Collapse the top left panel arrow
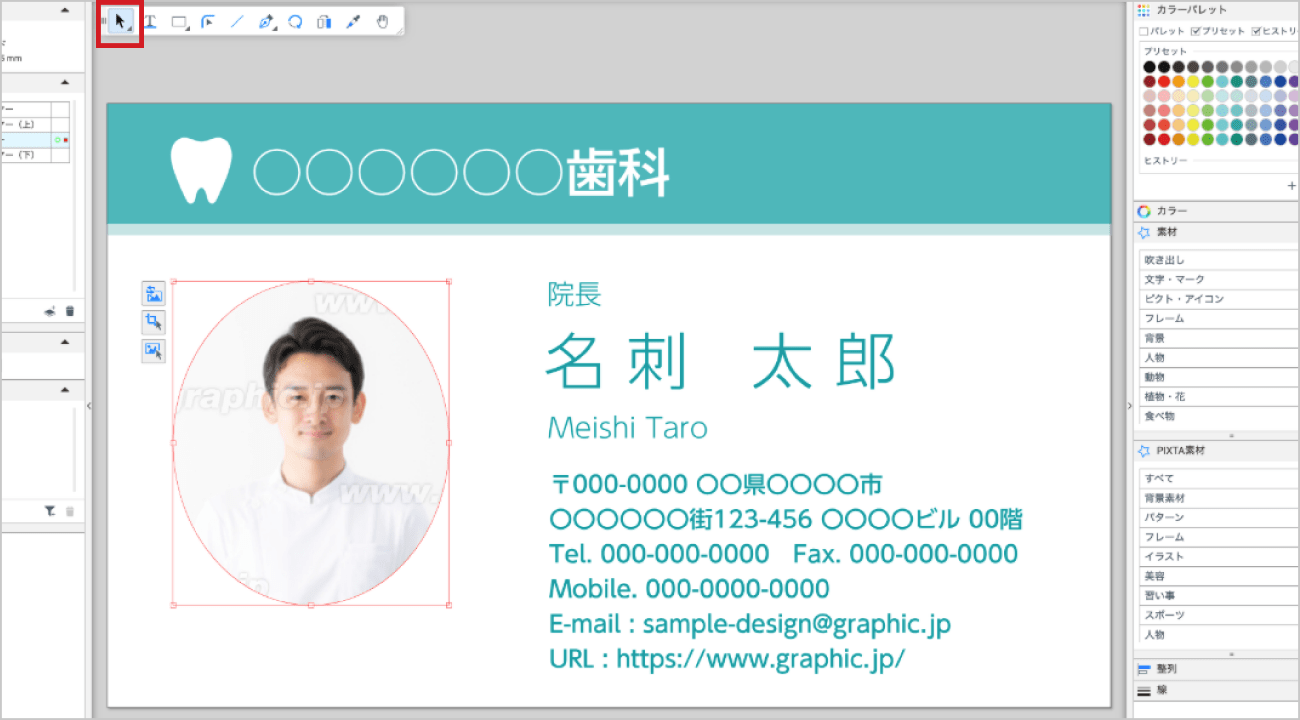The width and height of the screenshot is (1300, 720). click(65, 10)
